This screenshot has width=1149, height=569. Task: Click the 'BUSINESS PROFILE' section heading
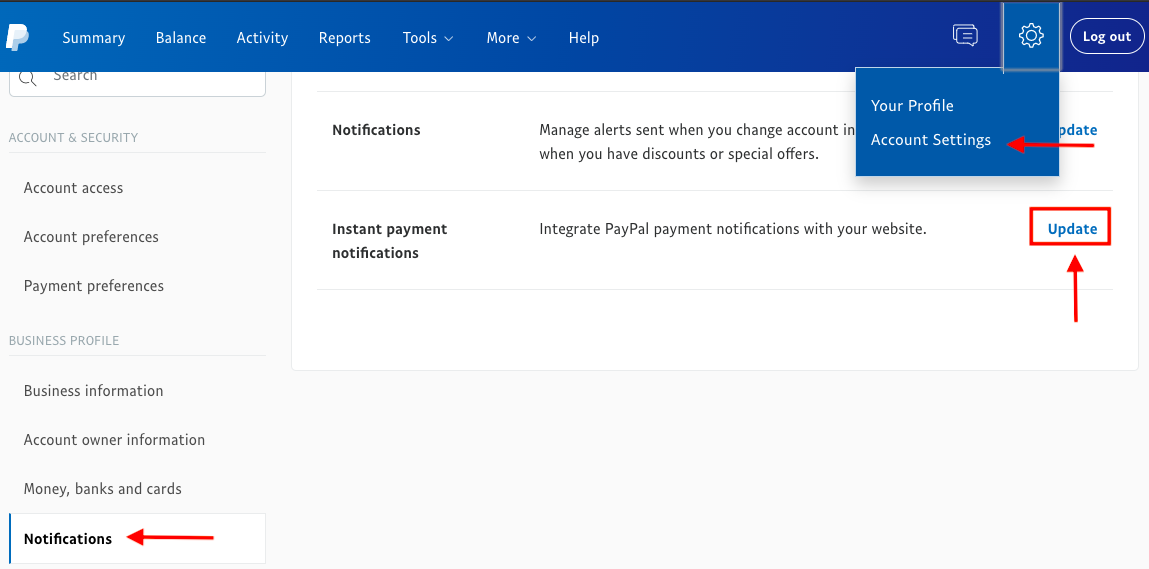[64, 341]
